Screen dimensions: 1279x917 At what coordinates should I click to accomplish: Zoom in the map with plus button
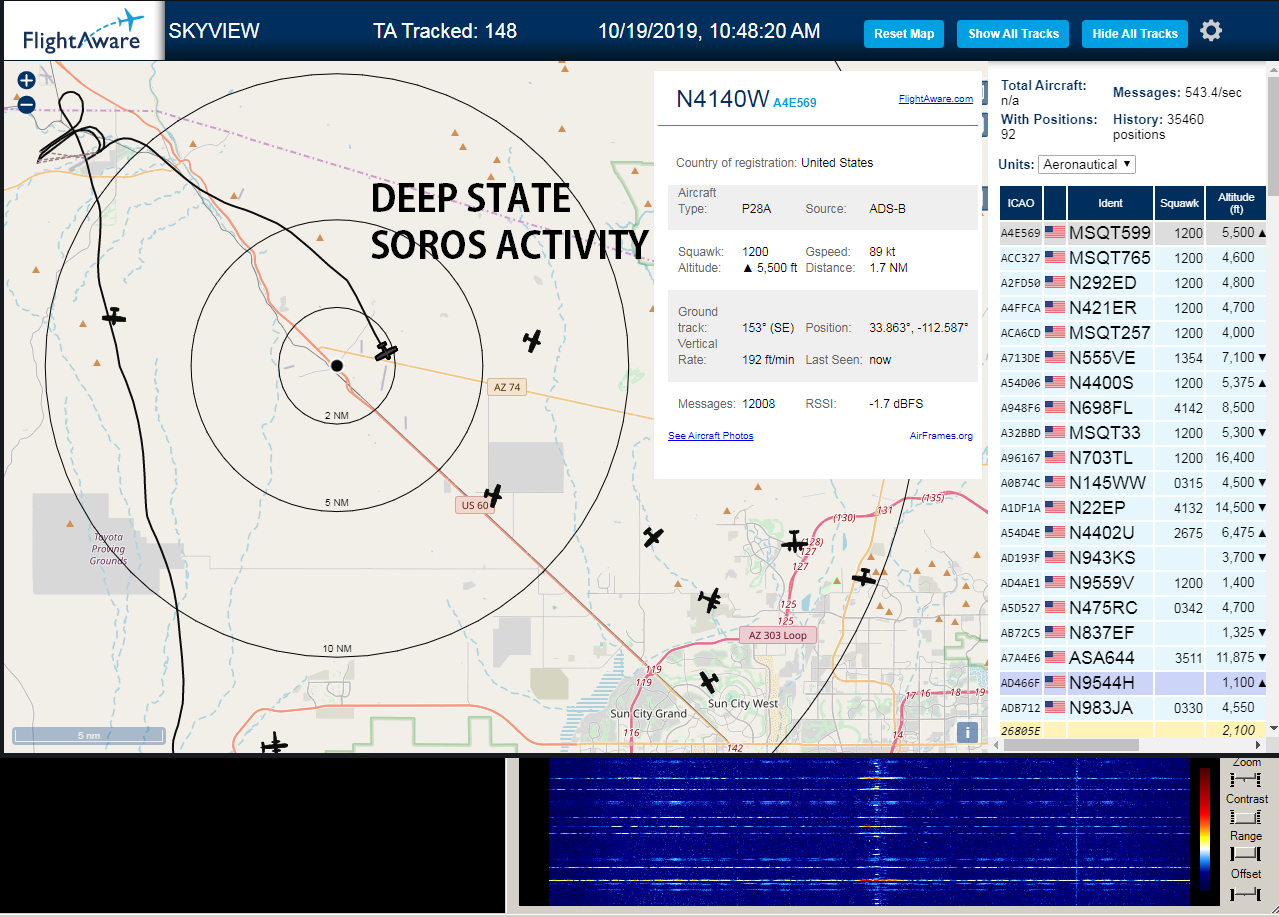(27, 80)
